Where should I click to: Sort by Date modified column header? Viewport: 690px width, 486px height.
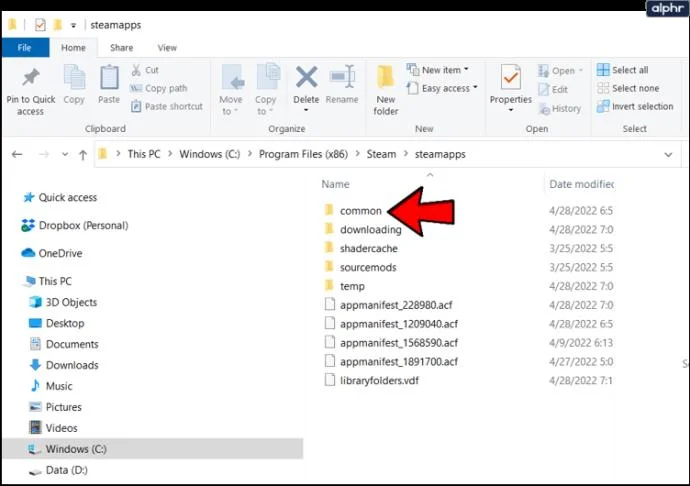pos(581,184)
